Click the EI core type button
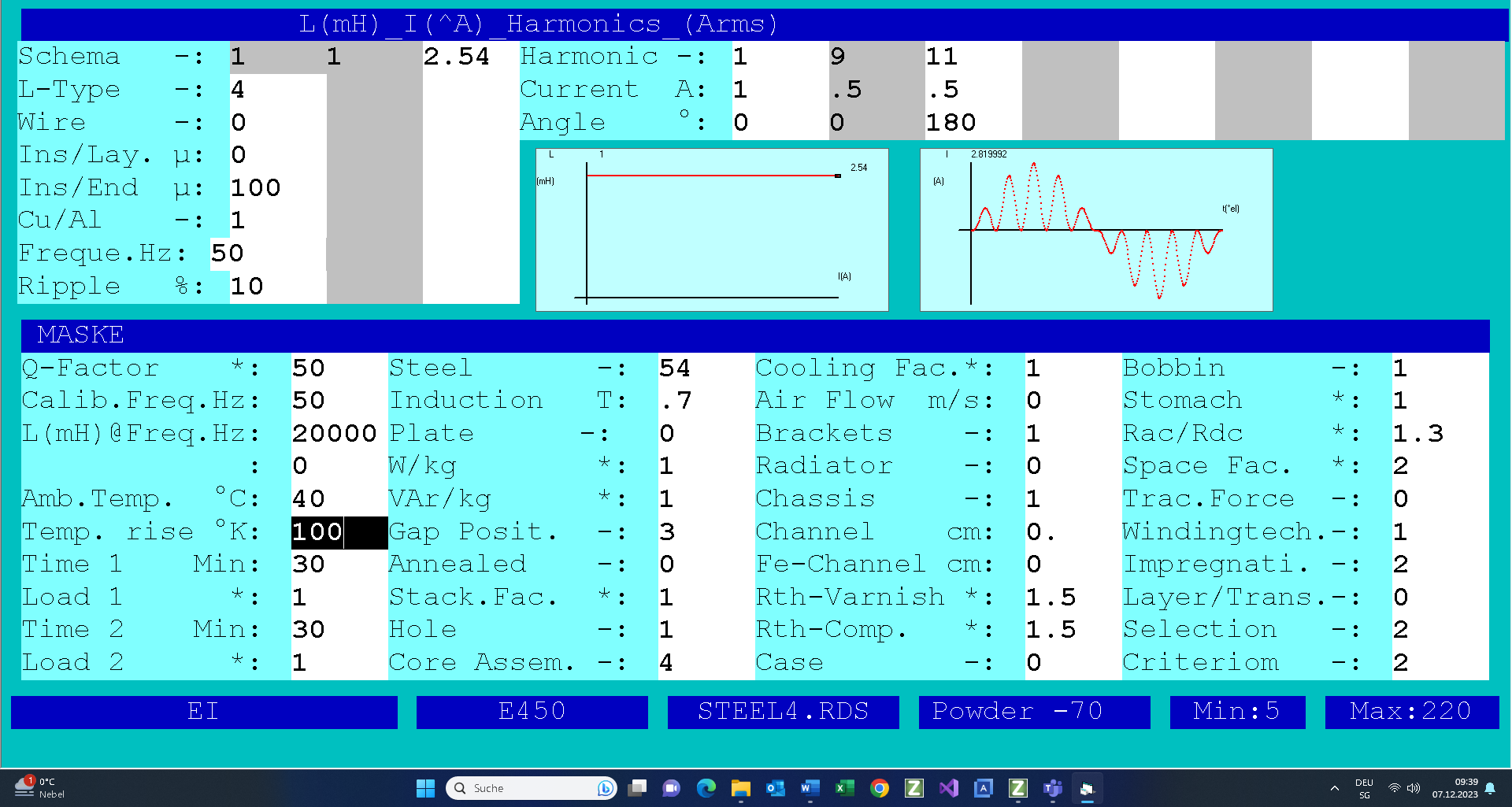This screenshot has height=807, width=1512. click(204, 712)
